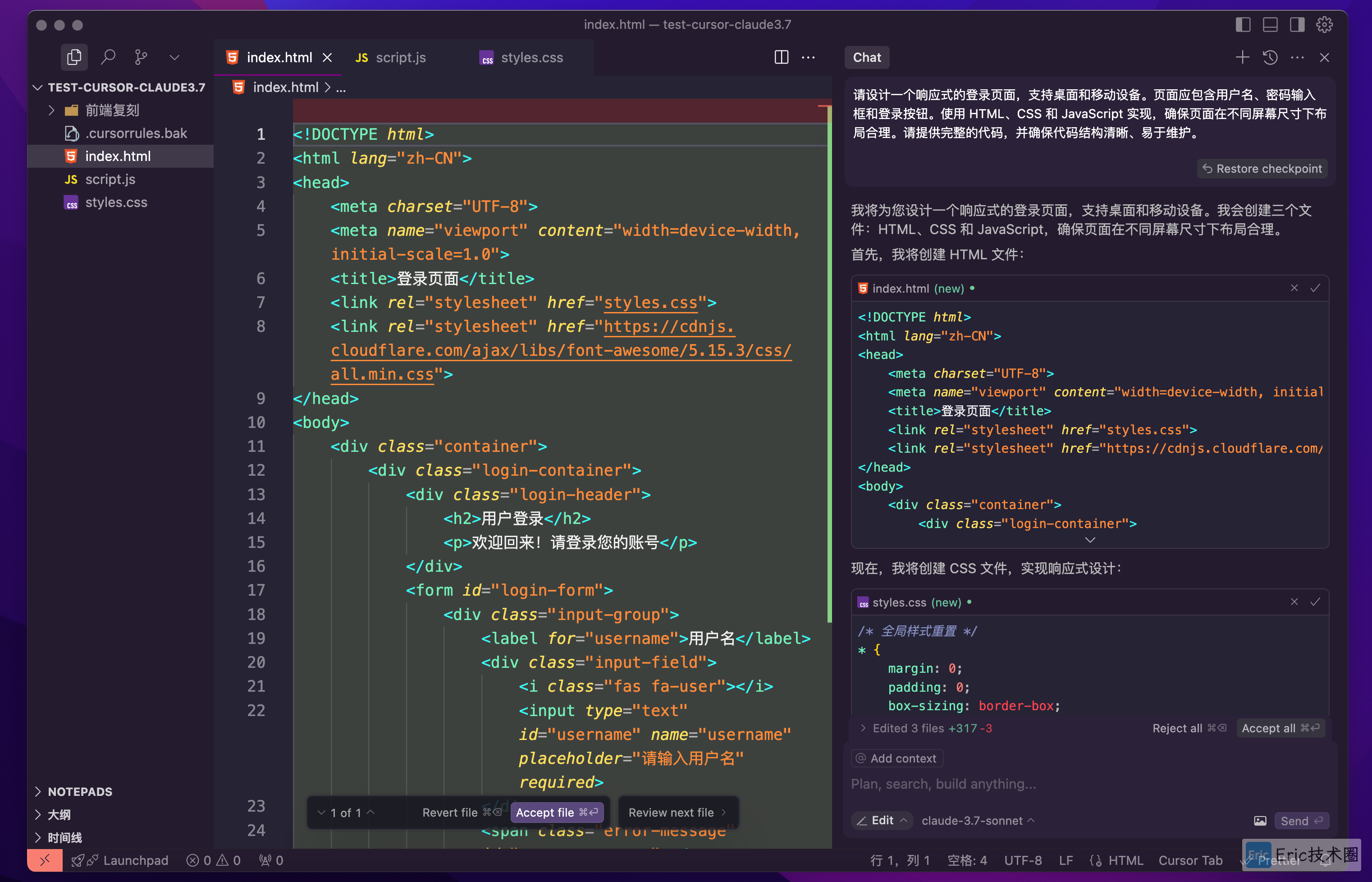Accept the styles.css (new) code block
This screenshot has height=882, width=1372.
coord(1315,602)
